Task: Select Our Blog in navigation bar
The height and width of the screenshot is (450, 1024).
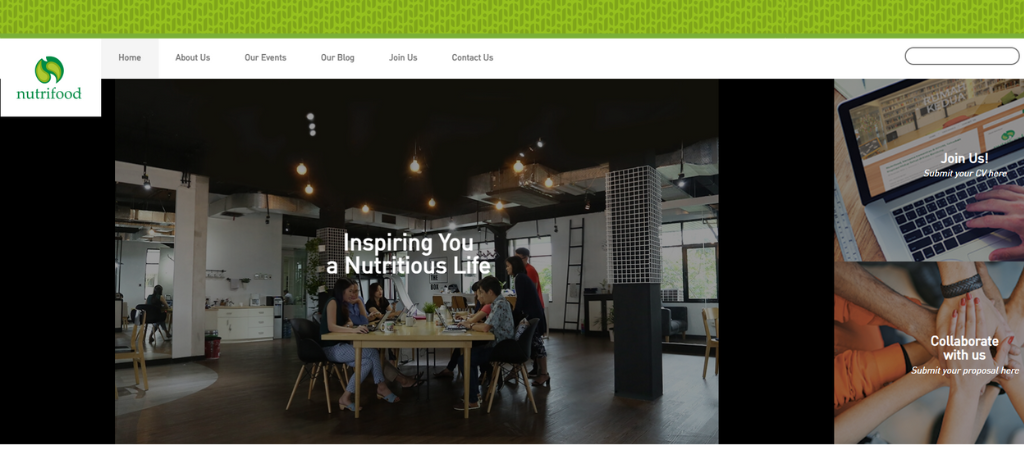Action: pyautogui.click(x=338, y=57)
